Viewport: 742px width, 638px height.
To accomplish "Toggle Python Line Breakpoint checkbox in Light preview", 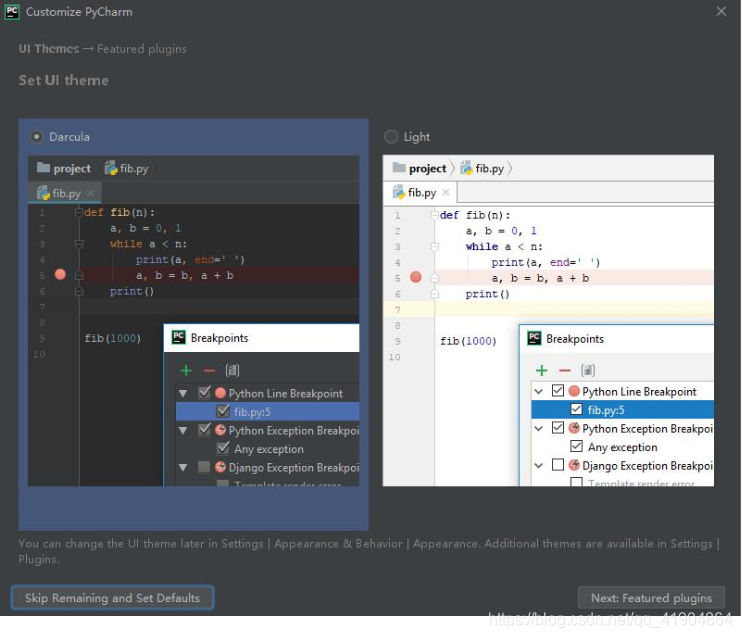I will pyautogui.click(x=558, y=390).
